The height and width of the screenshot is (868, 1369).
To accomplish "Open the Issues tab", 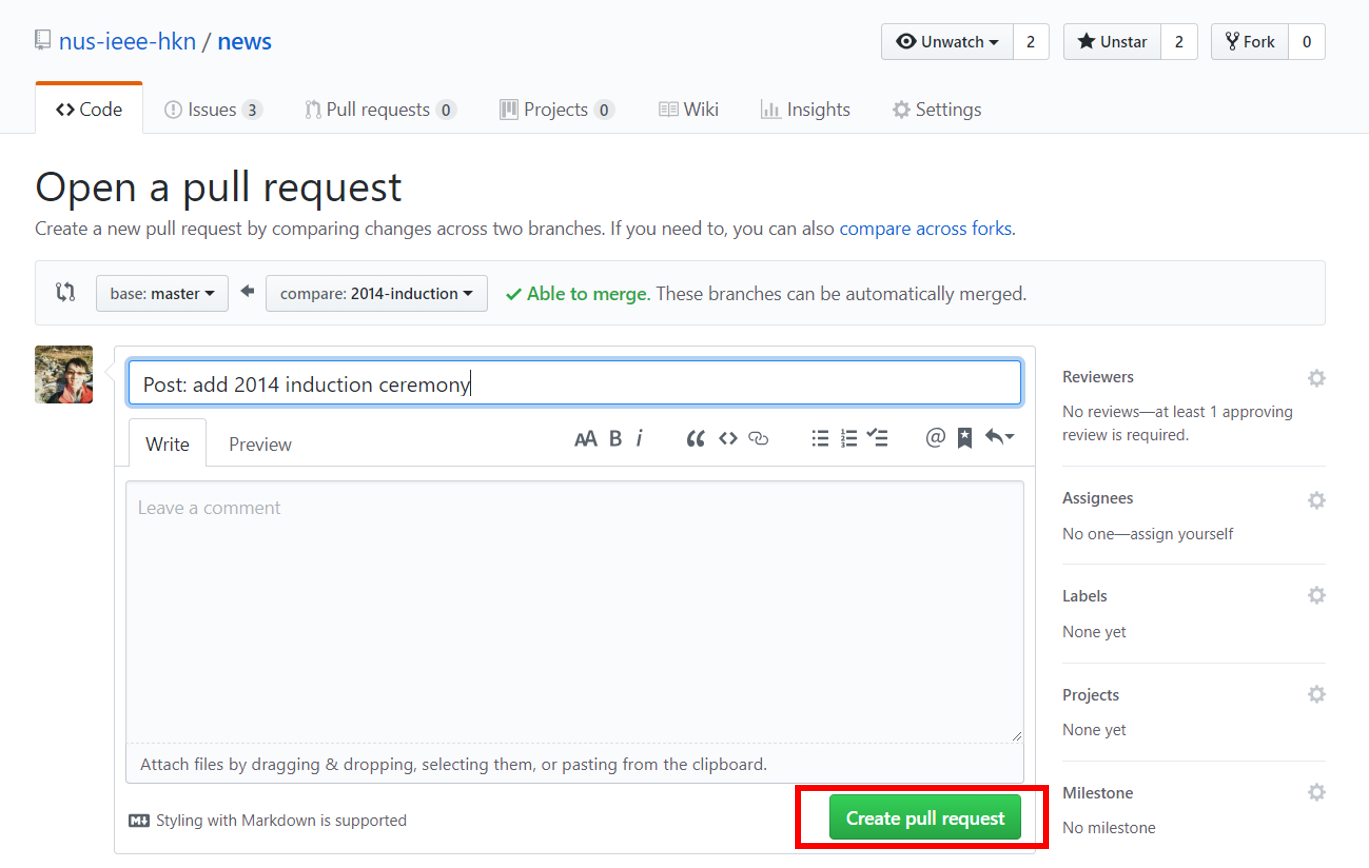I will click(213, 109).
